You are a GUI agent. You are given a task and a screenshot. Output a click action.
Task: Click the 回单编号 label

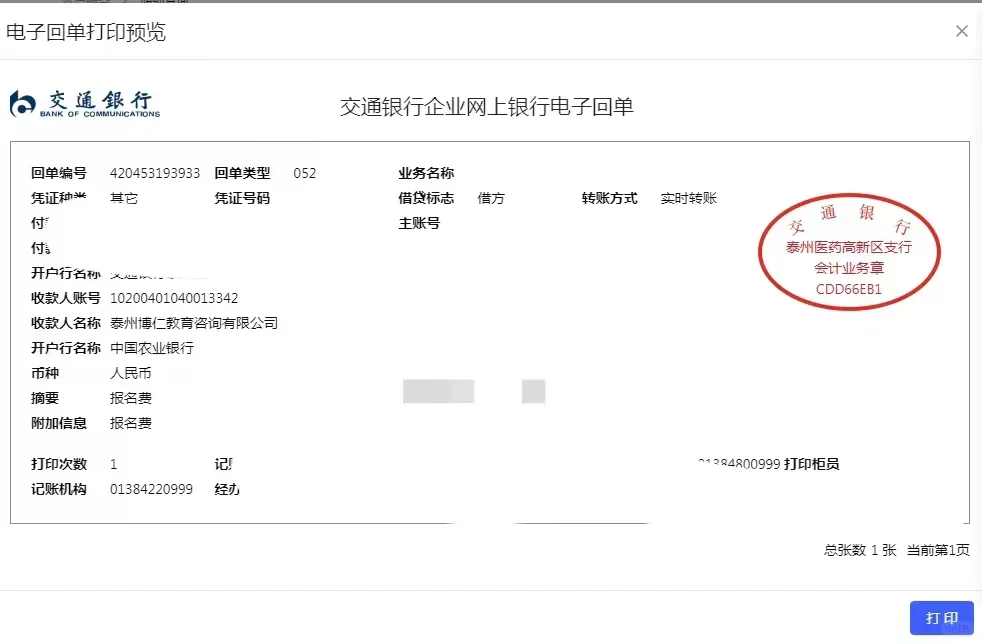(59, 174)
